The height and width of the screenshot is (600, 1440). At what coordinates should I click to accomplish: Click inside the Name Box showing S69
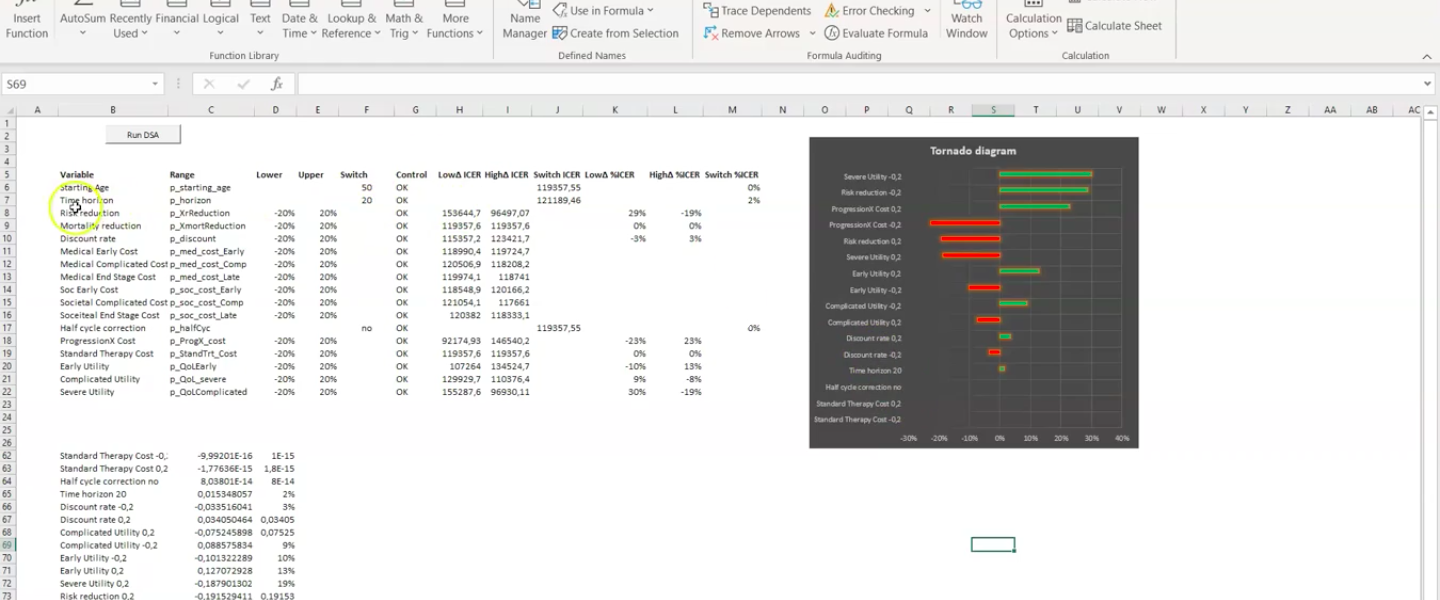[76, 84]
